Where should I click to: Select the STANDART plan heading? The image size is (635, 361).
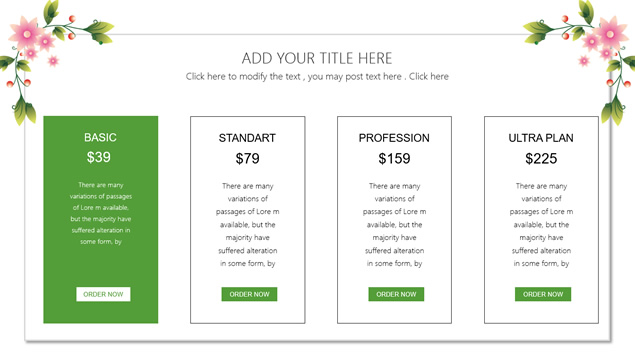click(x=247, y=138)
